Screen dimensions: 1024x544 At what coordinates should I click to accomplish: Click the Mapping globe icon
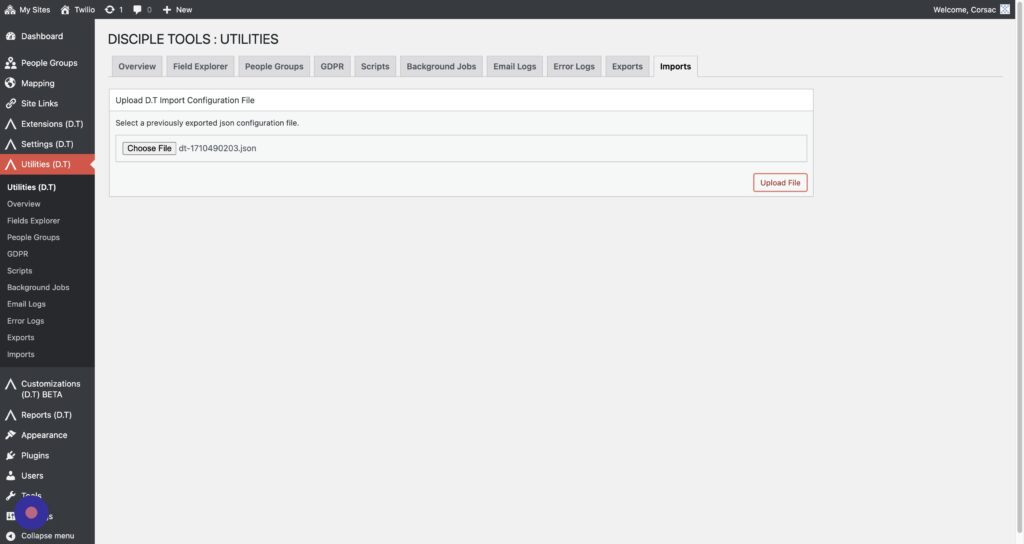[x=11, y=83]
